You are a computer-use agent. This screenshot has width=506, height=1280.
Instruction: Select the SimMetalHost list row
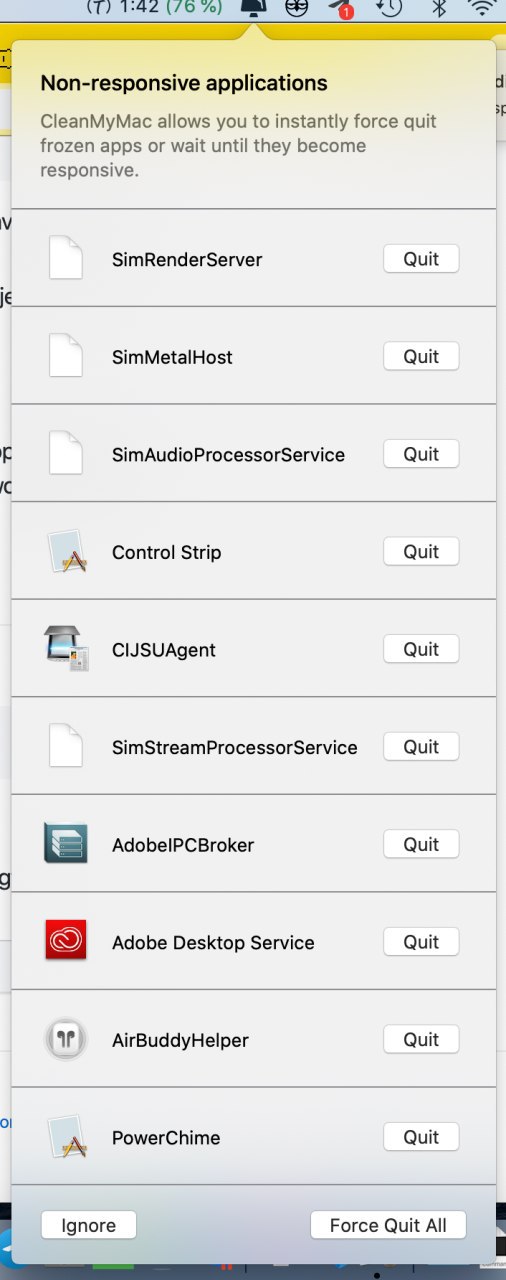253,356
